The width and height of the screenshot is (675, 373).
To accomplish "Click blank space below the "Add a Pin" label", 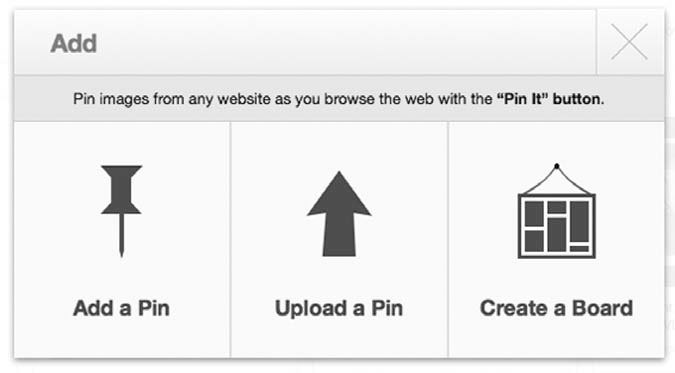I will [x=121, y=338].
